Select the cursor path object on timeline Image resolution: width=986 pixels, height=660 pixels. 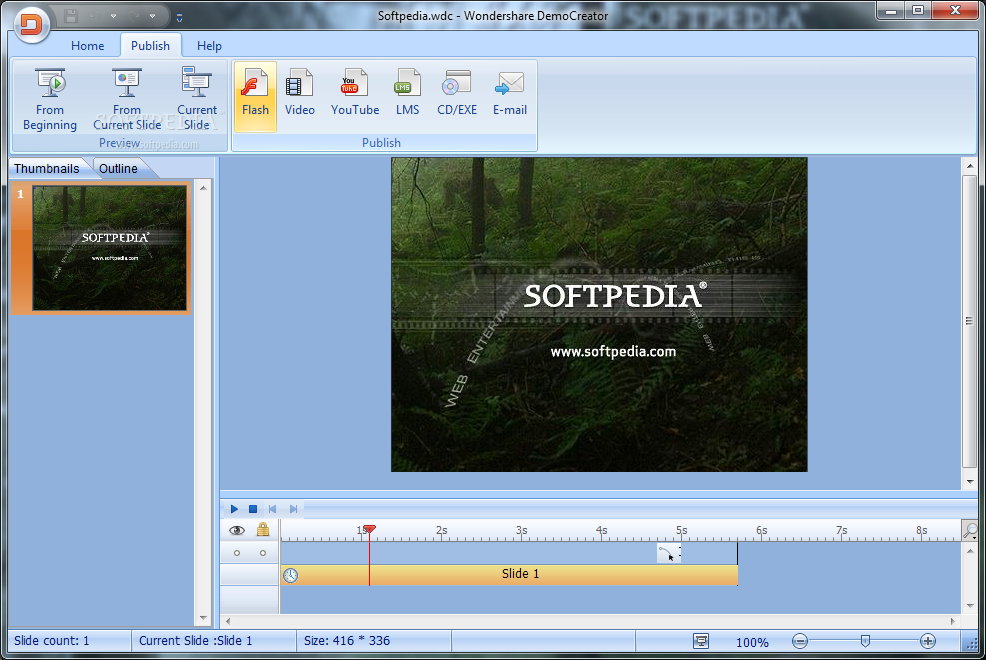[669, 553]
